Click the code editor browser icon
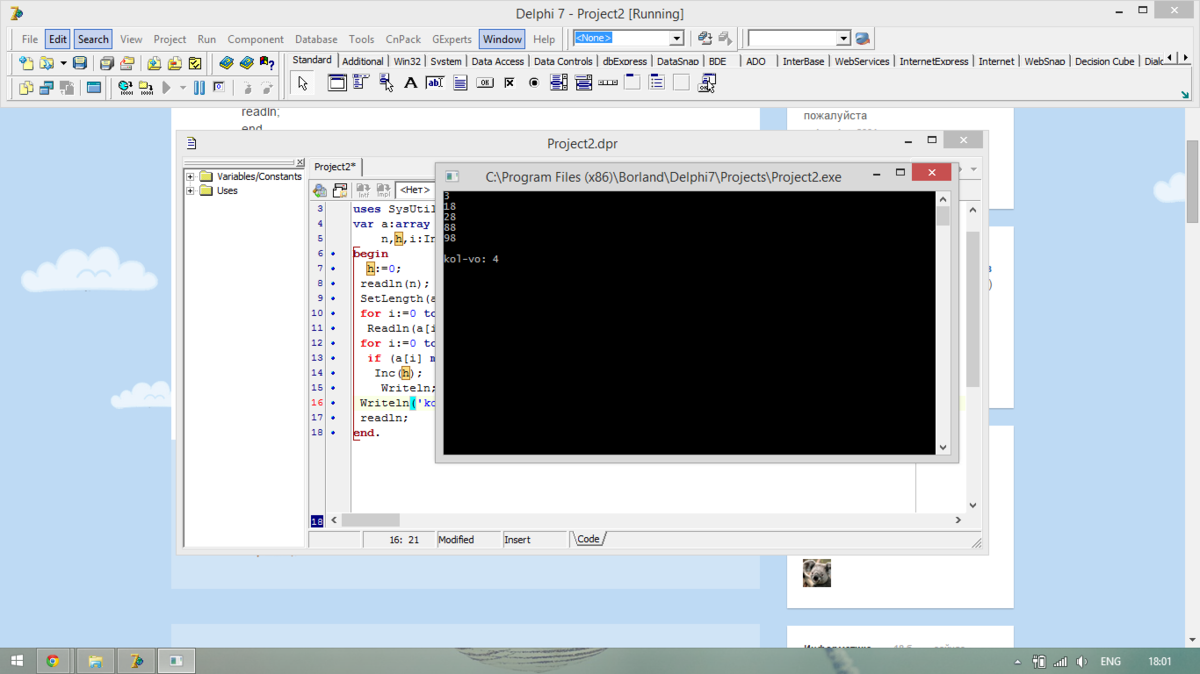Viewport: 1200px width, 674px height. tap(319, 190)
